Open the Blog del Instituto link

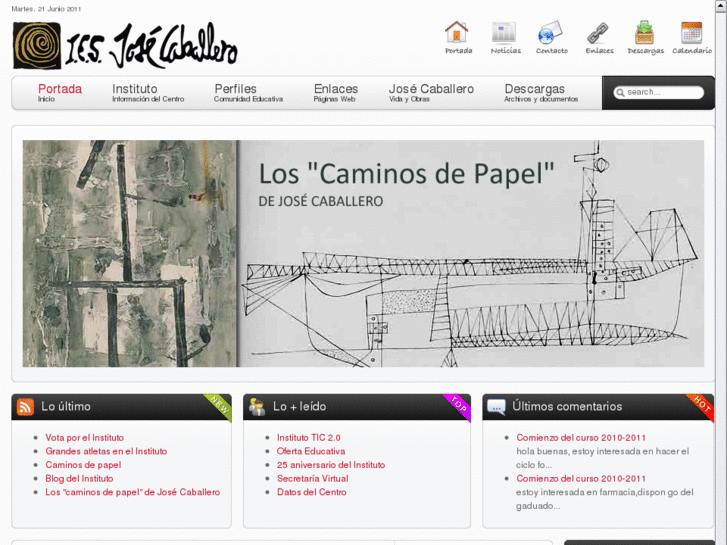79,478
